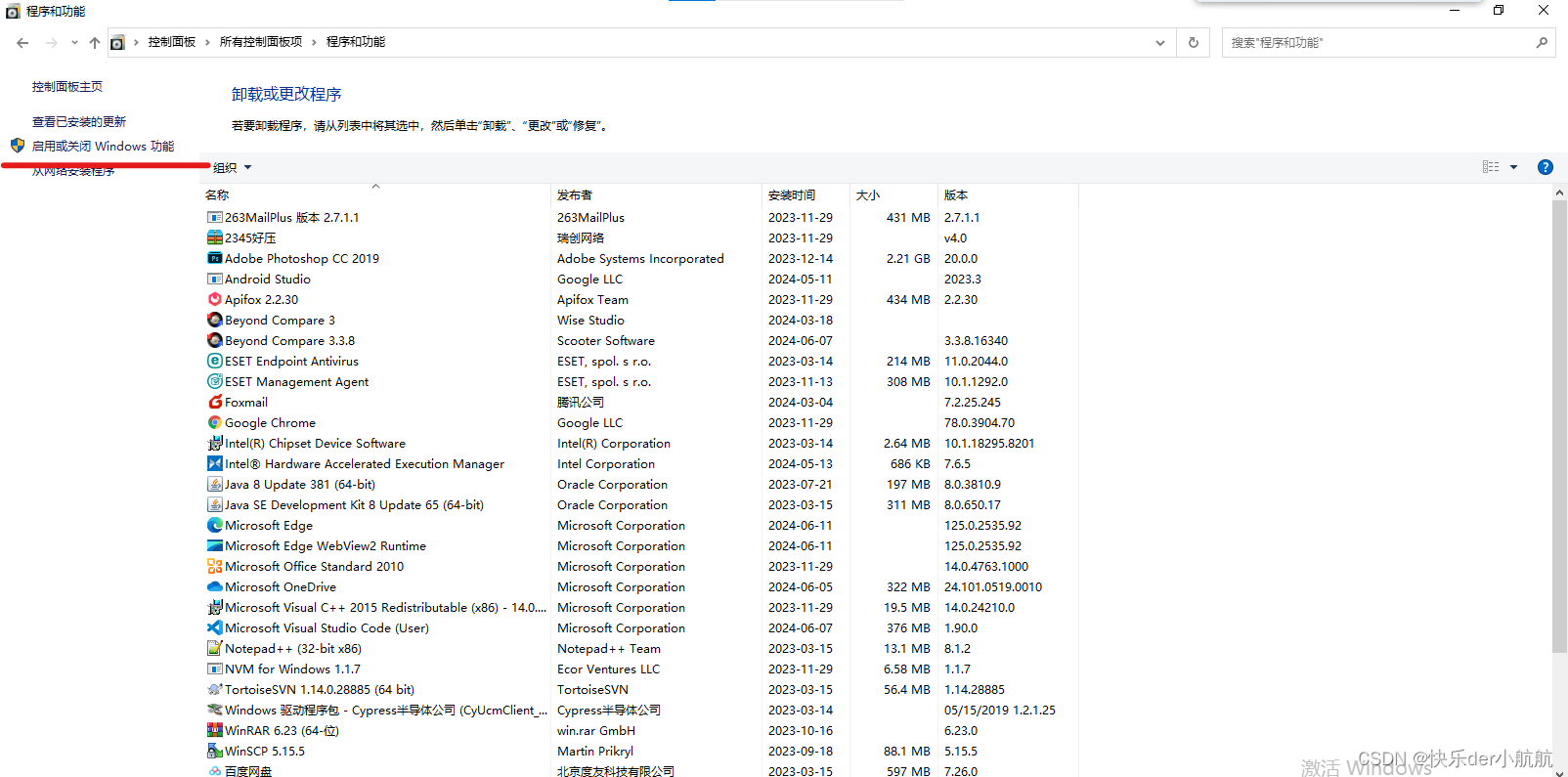The image size is (1568, 777).
Task: Click the 百度网盘 program icon
Action: click(x=215, y=771)
